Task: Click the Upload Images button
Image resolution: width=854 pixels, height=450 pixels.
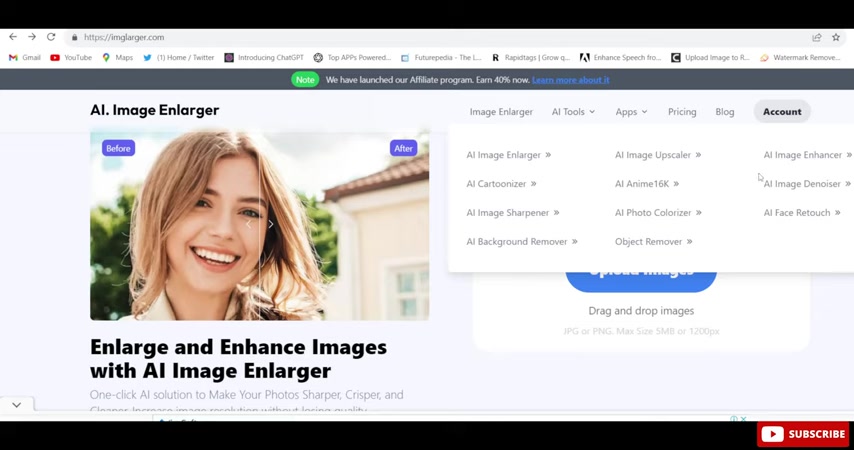Action: coord(641,280)
